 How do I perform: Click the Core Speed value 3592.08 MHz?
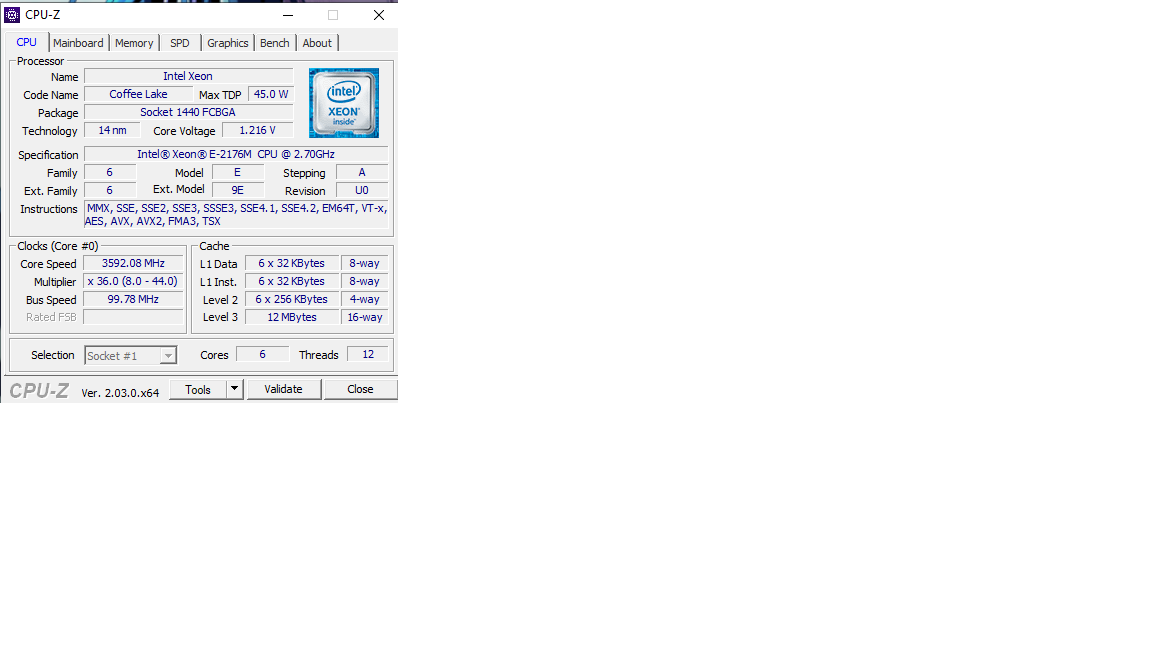(133, 263)
